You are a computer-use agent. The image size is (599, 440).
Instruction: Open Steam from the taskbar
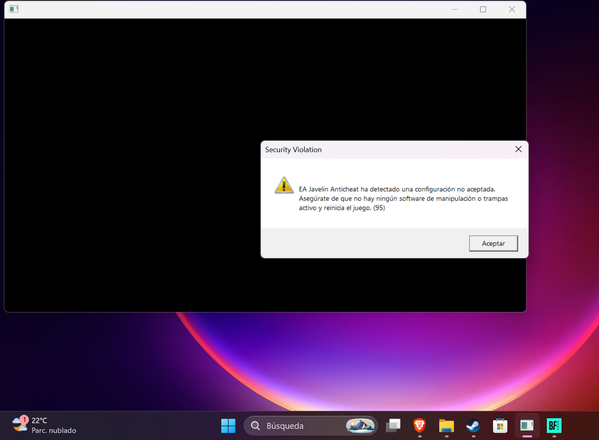(x=473, y=425)
